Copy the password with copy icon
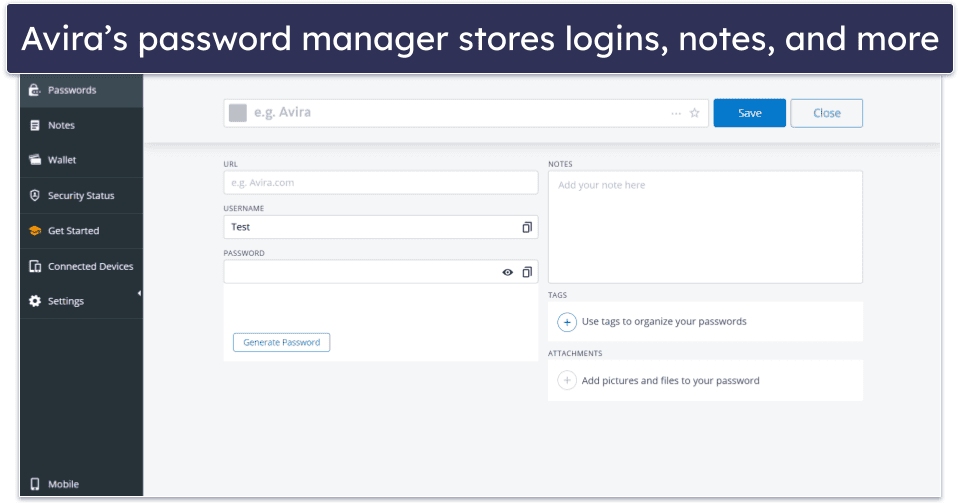Image resolution: width=960 pixels, height=503 pixels. coord(527,272)
